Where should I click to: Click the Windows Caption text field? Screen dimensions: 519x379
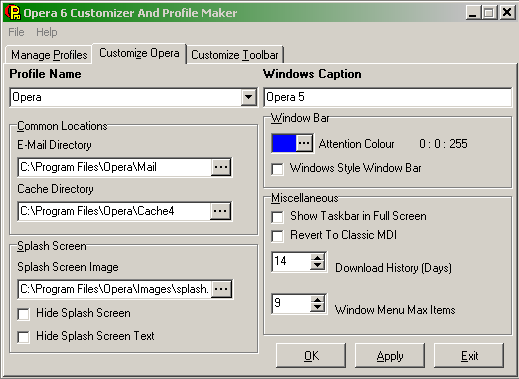coord(387,97)
